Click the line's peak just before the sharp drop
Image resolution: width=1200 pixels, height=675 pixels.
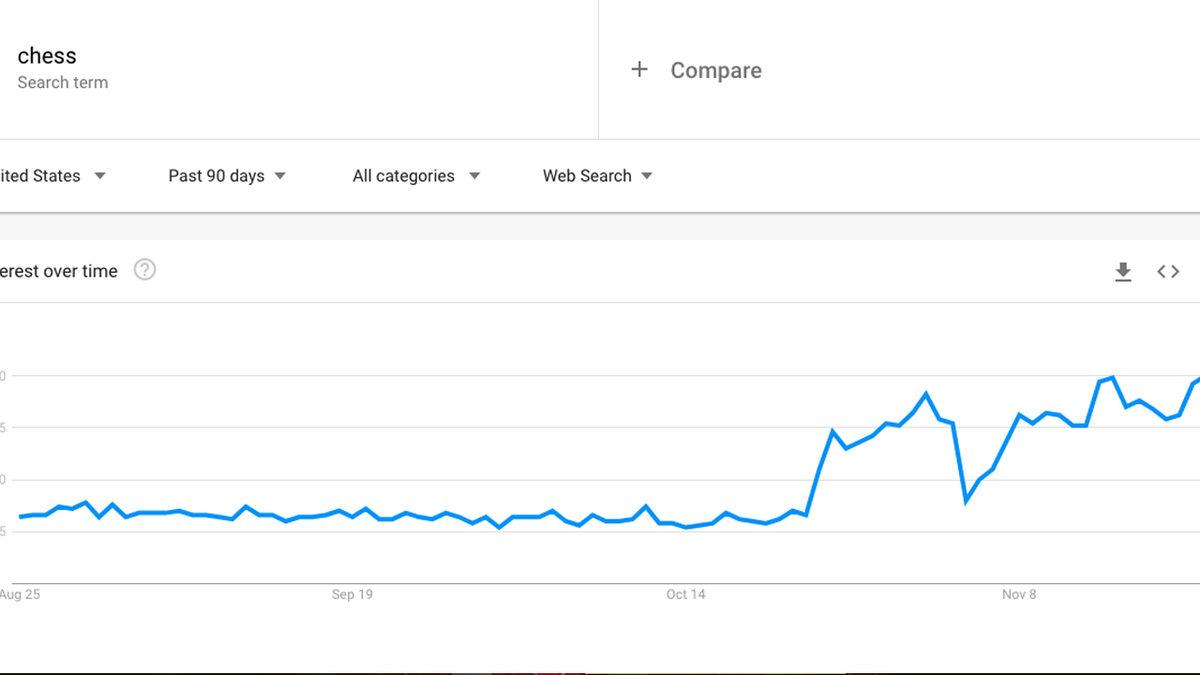click(926, 393)
